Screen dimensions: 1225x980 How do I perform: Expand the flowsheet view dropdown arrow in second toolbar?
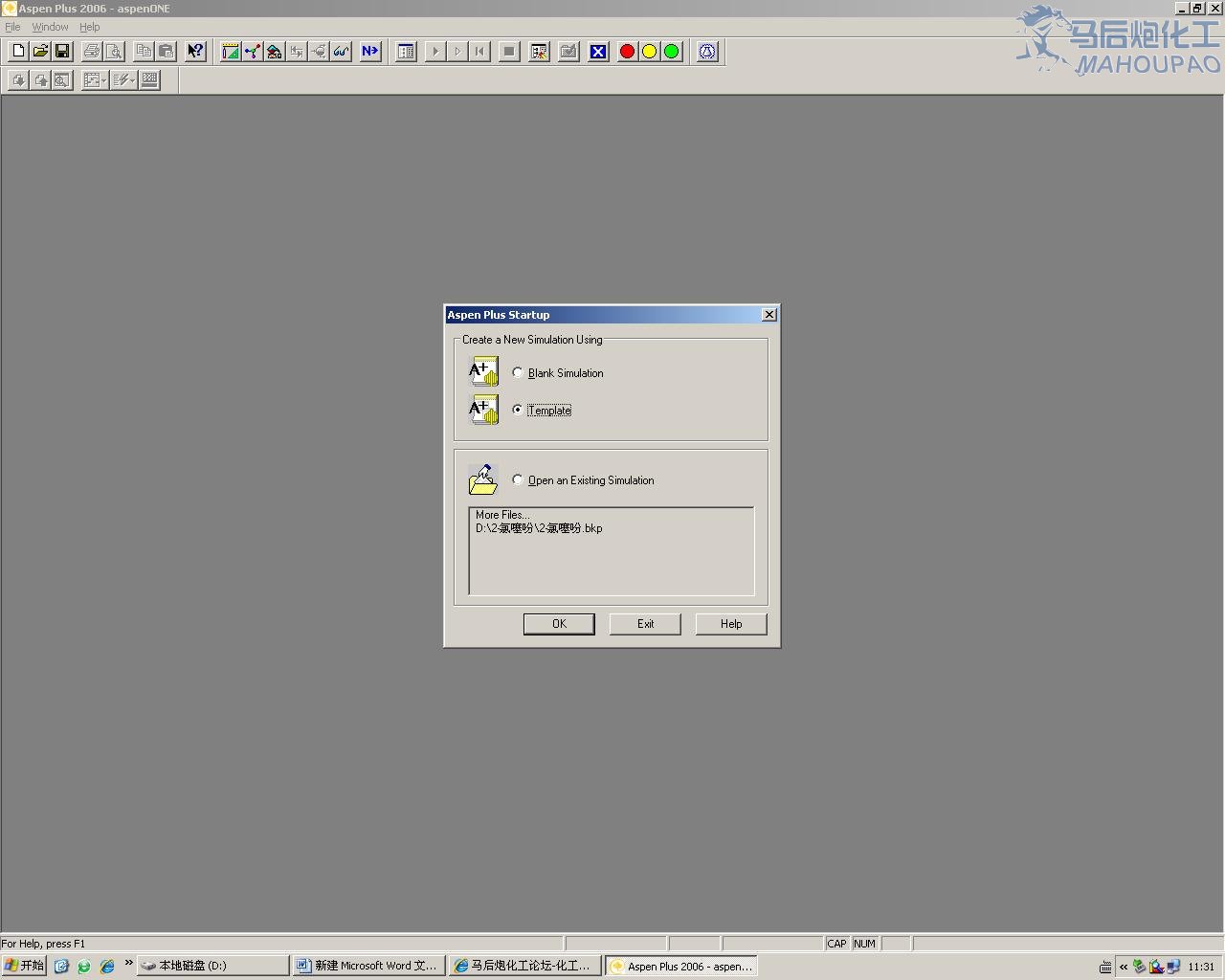pyautogui.click(x=103, y=80)
